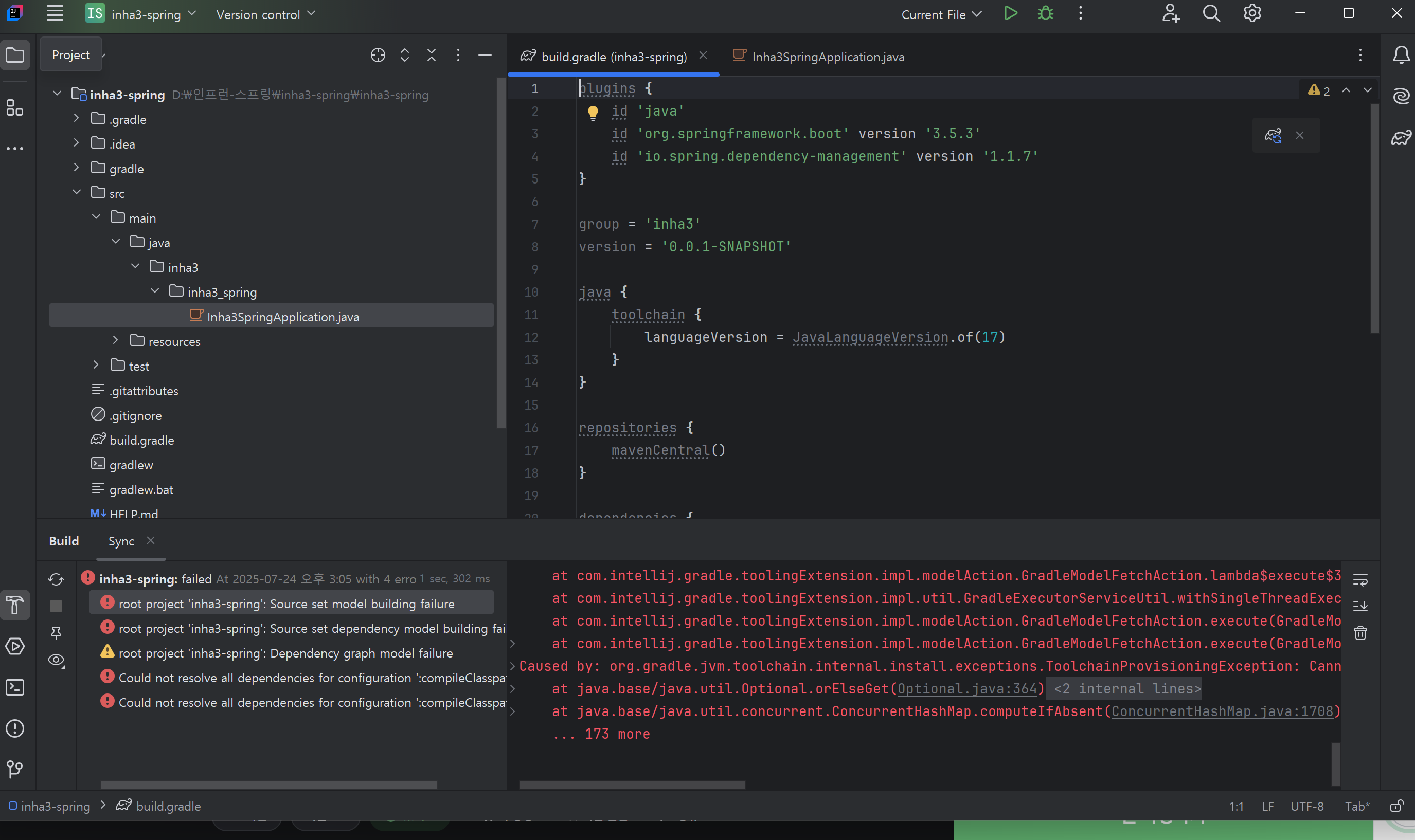Open Build tool window hammer icon
1415x840 pixels.
pyautogui.click(x=15, y=605)
